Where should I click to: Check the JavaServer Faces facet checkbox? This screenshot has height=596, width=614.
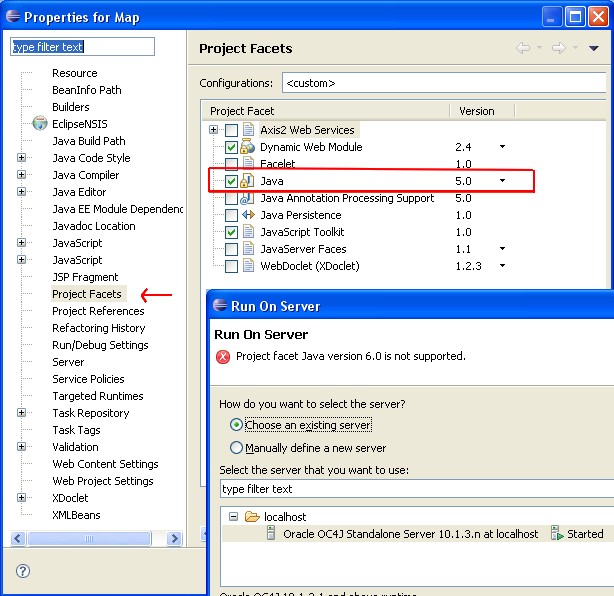[231, 249]
